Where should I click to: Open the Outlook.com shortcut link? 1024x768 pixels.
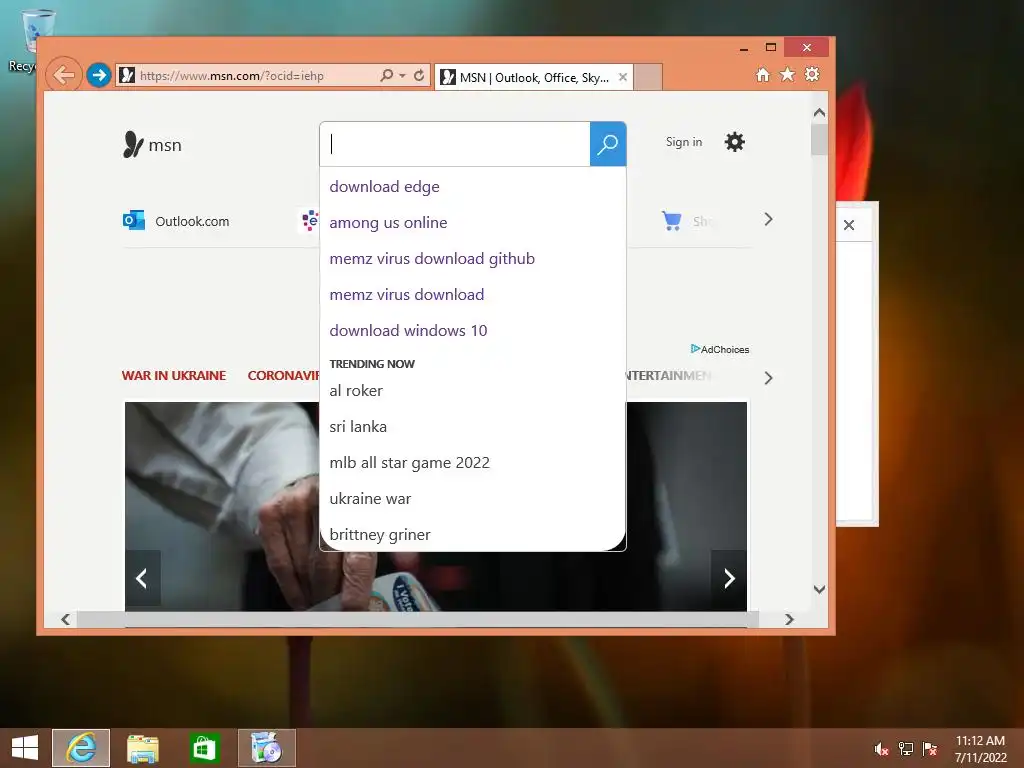coord(192,221)
